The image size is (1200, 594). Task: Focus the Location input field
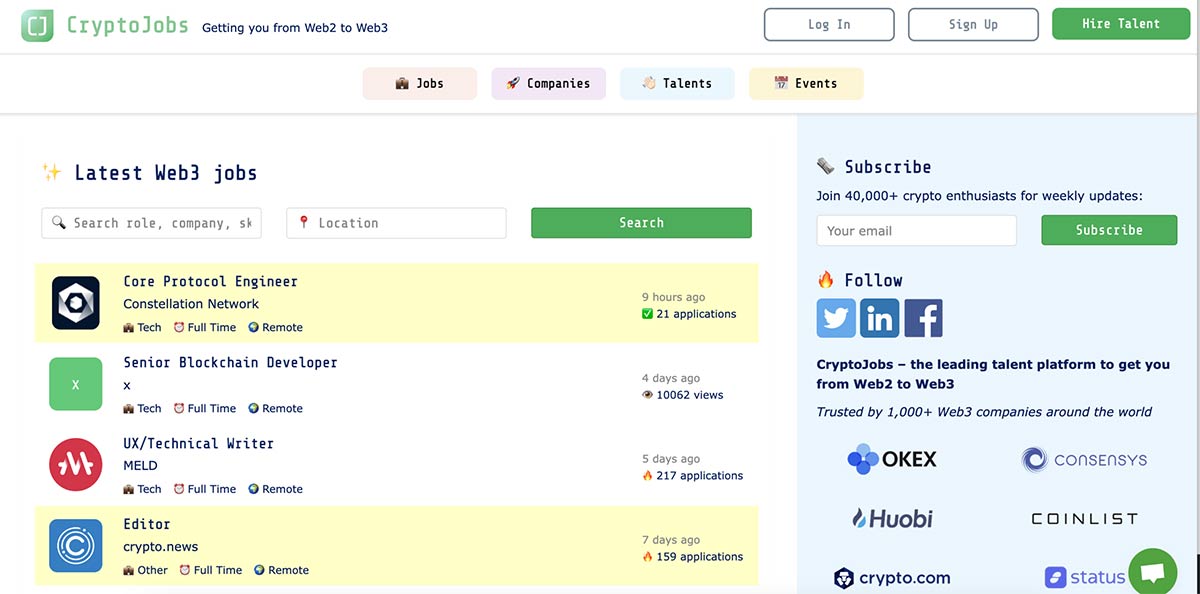pos(396,223)
